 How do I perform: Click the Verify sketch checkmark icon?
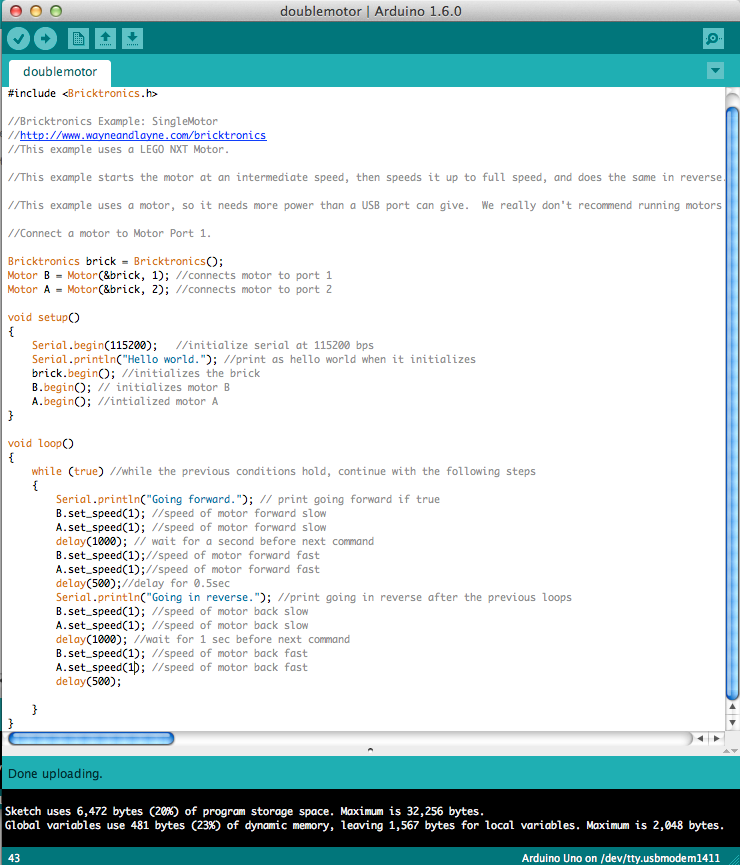click(x=19, y=39)
